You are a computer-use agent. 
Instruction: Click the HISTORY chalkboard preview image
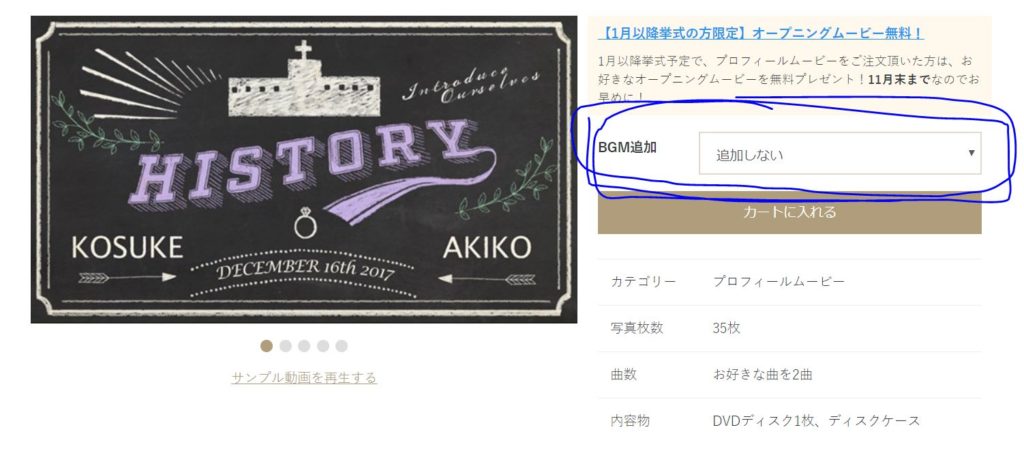coord(304,169)
